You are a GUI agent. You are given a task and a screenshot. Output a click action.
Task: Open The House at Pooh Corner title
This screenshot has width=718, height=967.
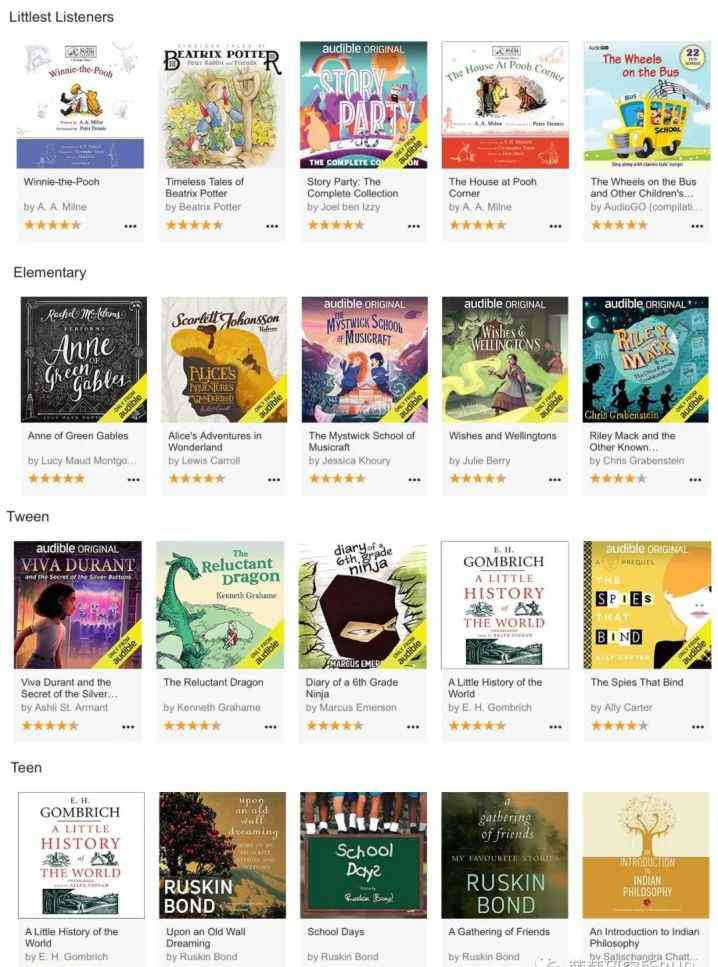coord(493,187)
